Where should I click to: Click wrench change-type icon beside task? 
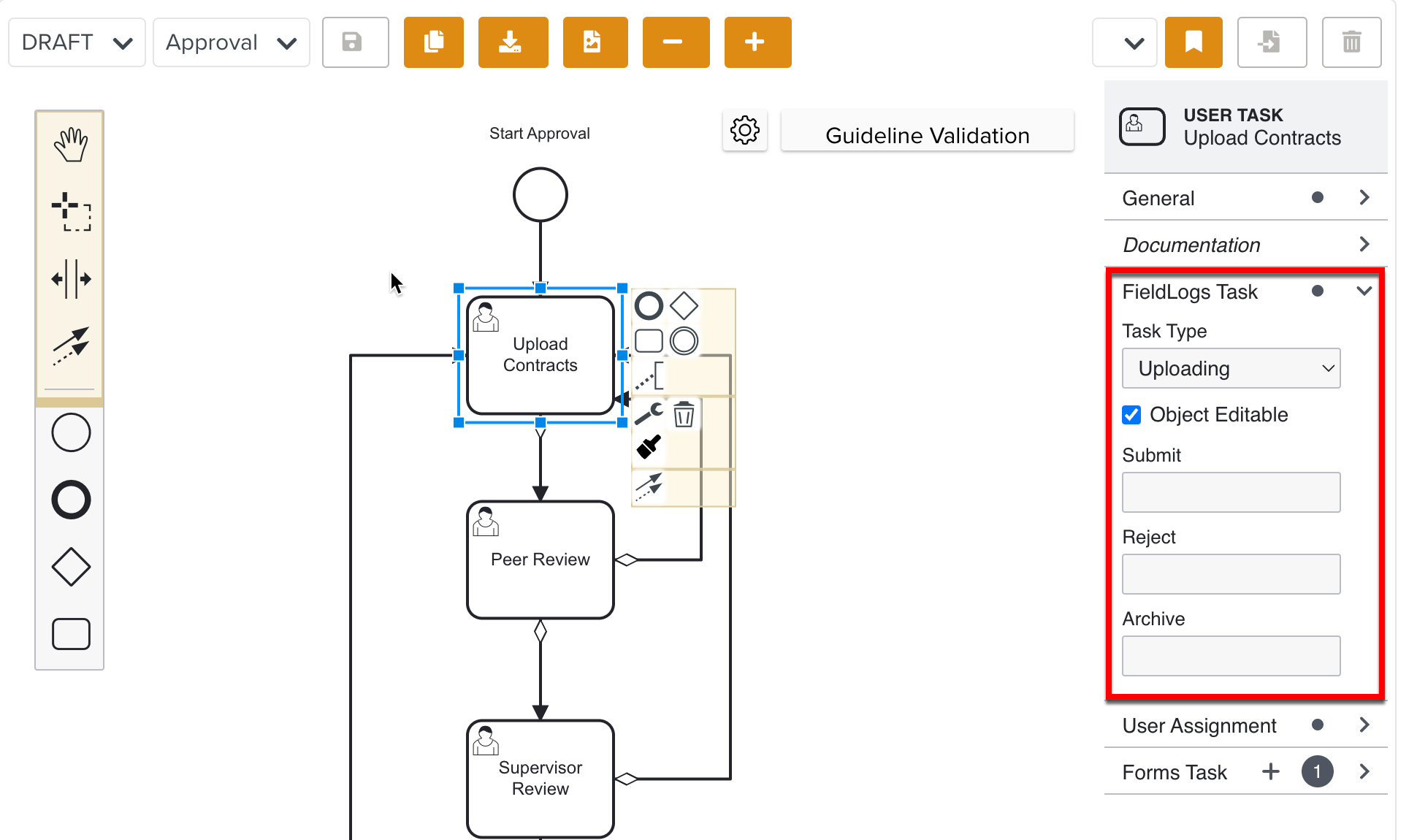point(648,414)
